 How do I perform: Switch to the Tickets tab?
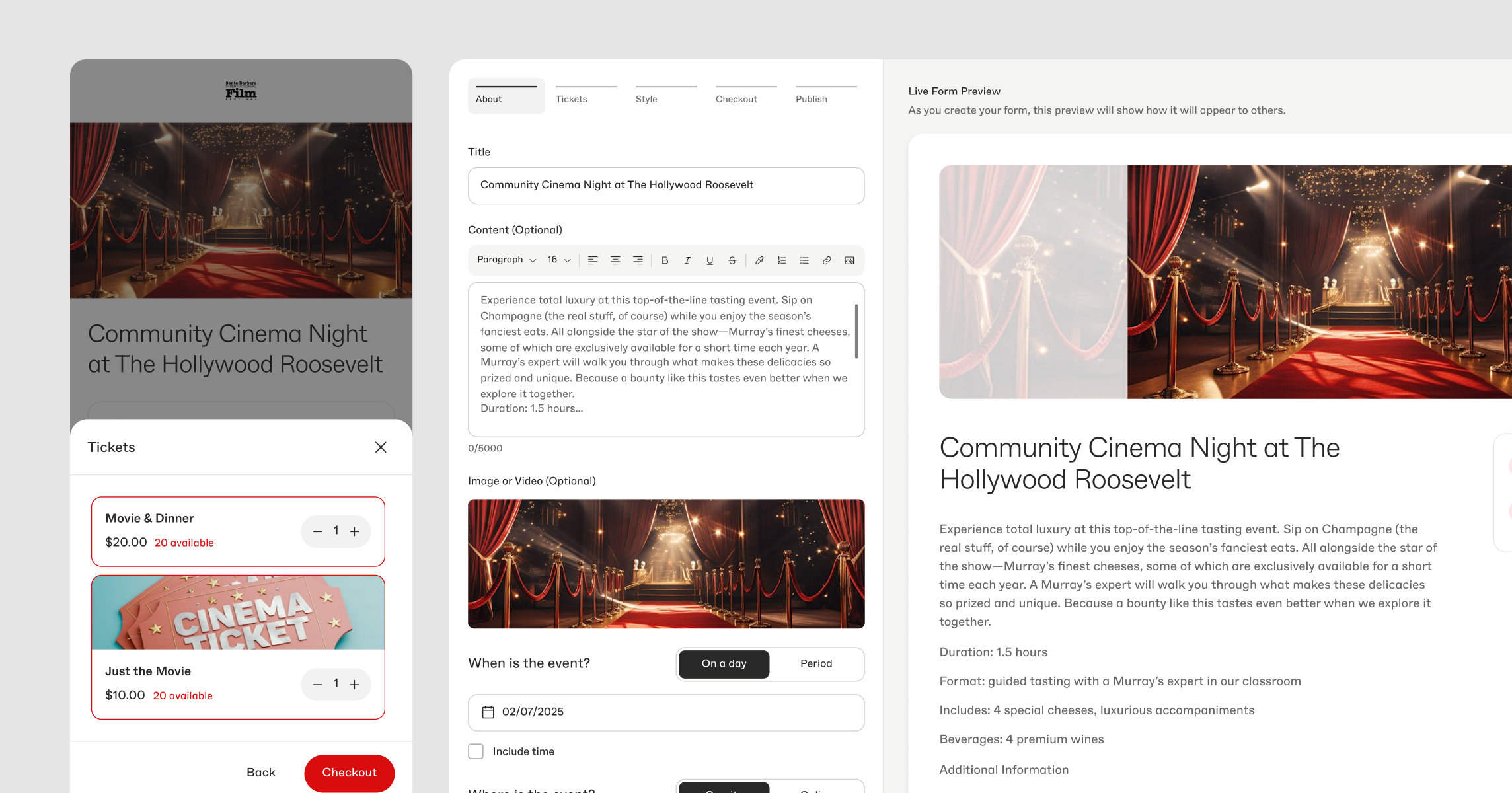pos(586,96)
